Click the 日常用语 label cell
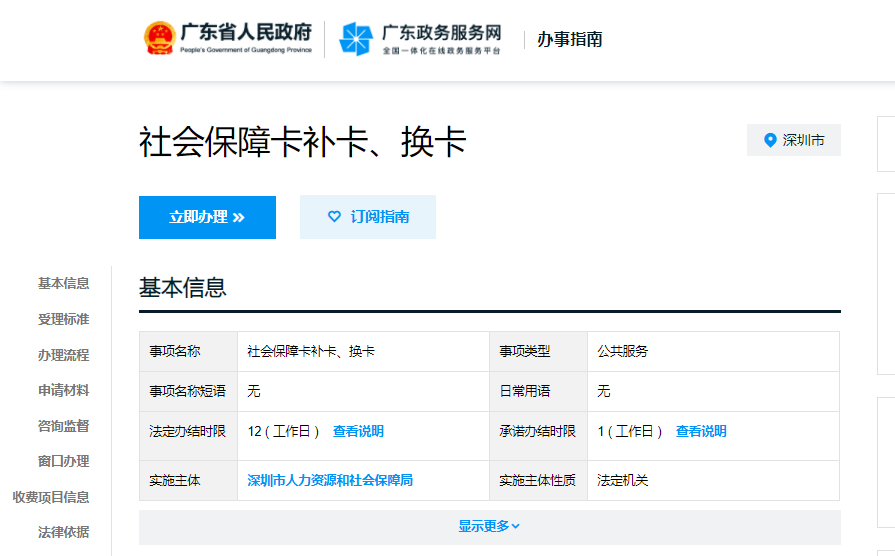The width and height of the screenshot is (895, 556). (538, 392)
